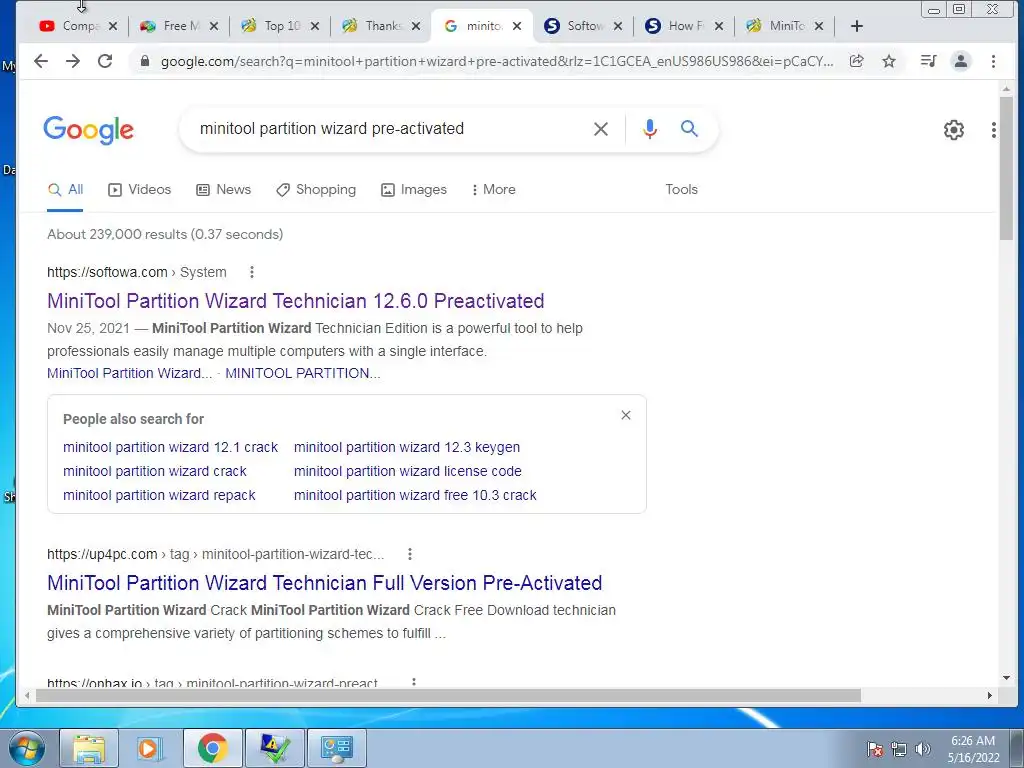Bookmark this page with the star icon

889,61
